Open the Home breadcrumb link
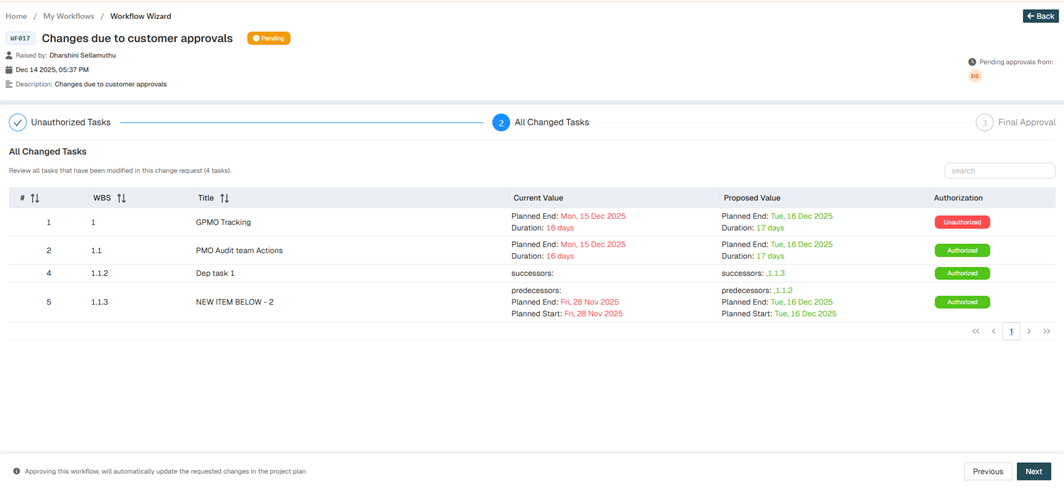The width and height of the screenshot is (1064, 488). pyautogui.click(x=16, y=16)
